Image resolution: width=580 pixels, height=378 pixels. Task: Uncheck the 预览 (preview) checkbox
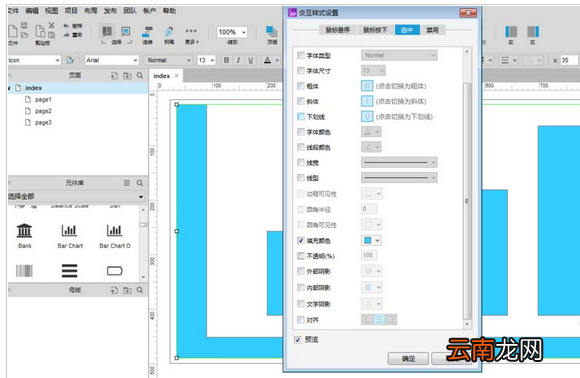(x=298, y=340)
